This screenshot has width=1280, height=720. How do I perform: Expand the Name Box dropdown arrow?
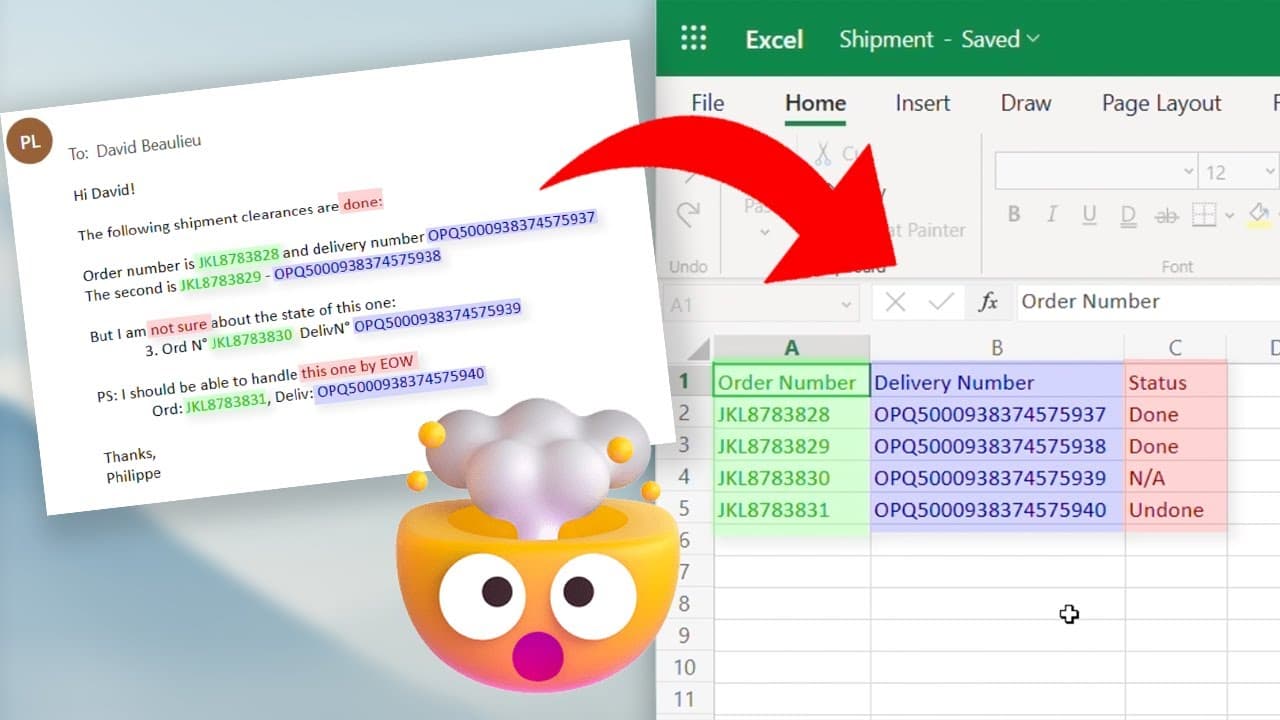tap(847, 304)
